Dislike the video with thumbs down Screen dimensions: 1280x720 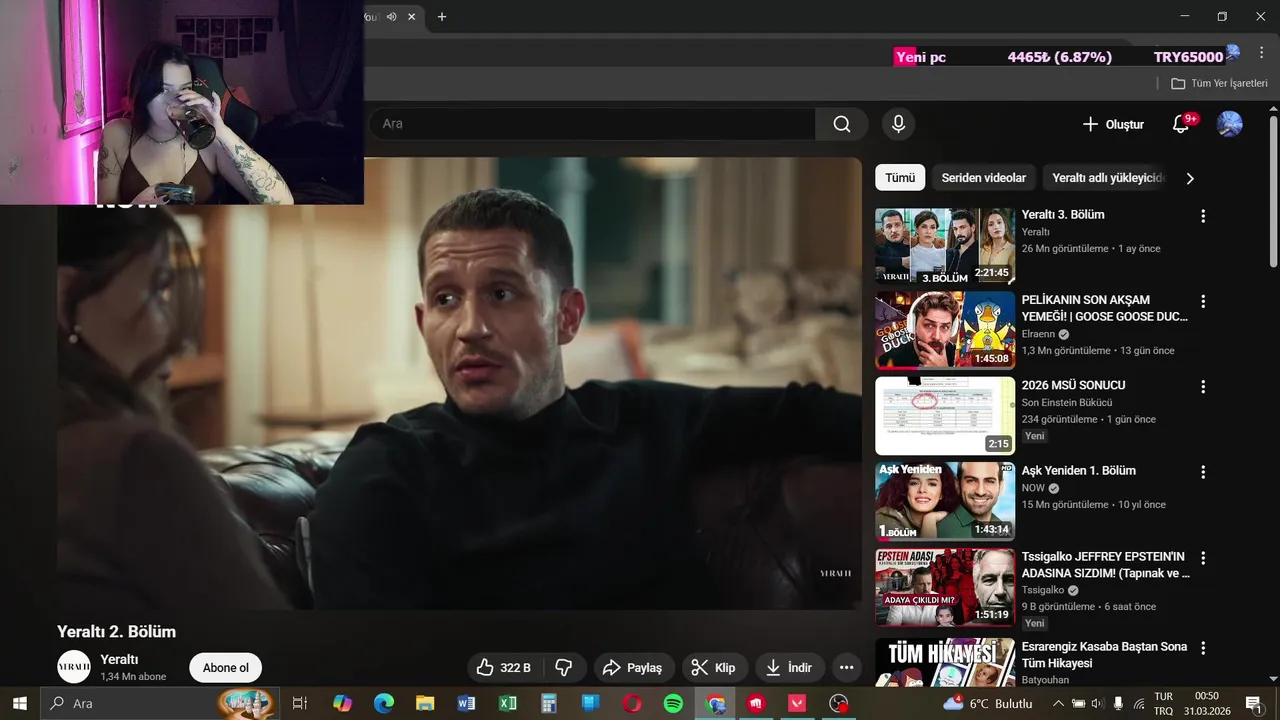[x=564, y=668]
